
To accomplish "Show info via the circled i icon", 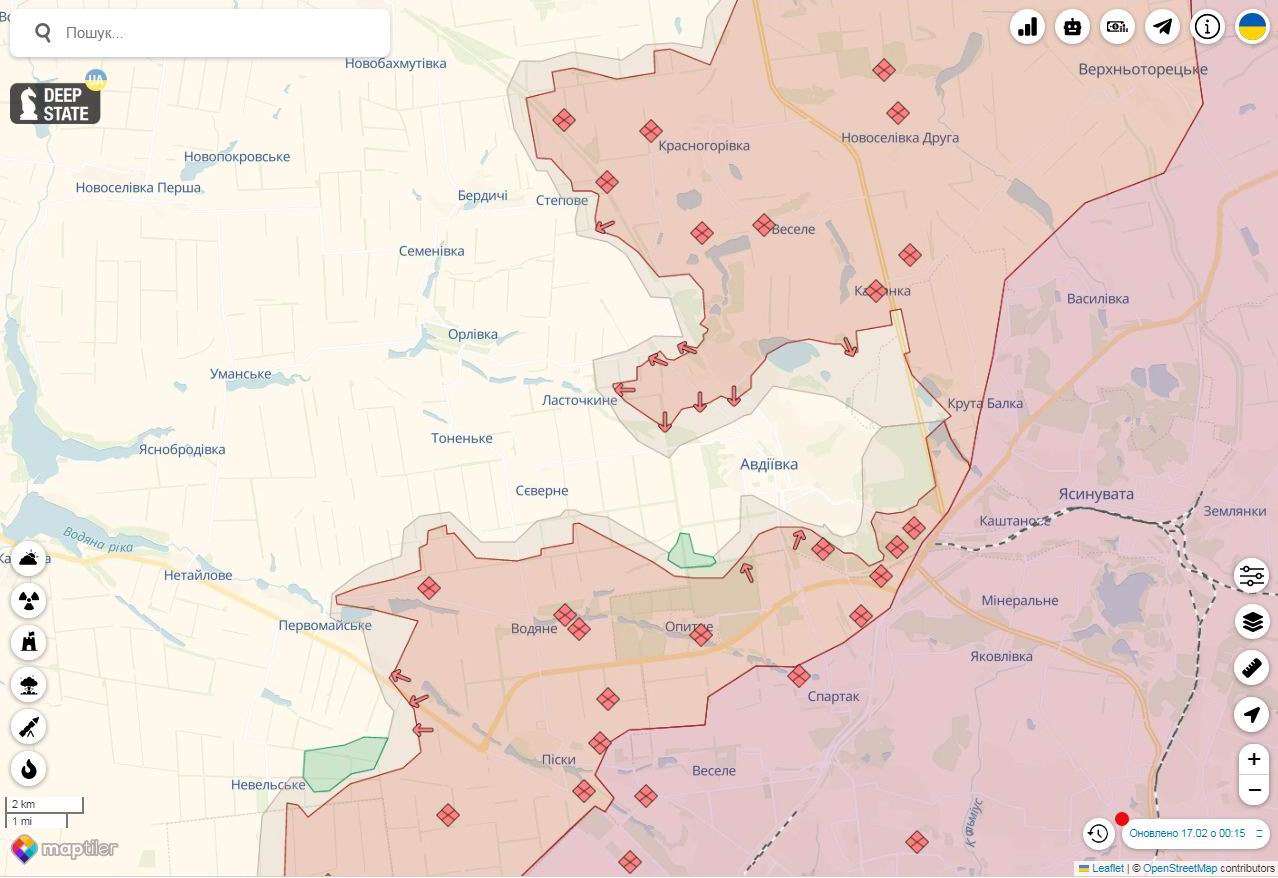I will pos(1208,27).
